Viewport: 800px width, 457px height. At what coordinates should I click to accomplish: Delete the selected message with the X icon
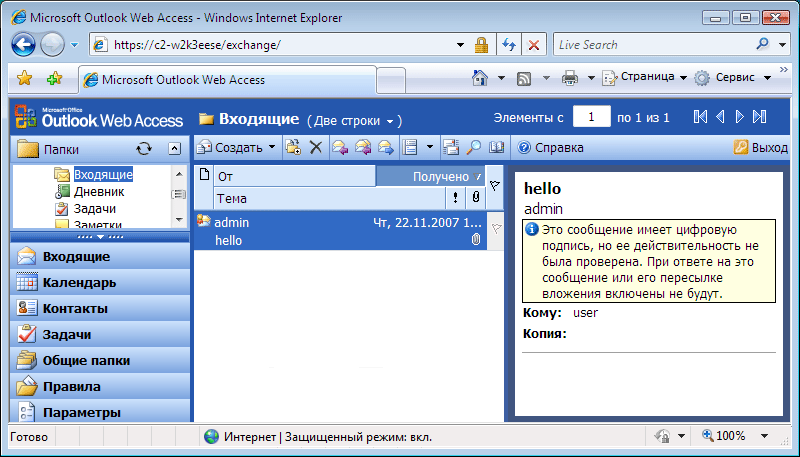(316, 147)
